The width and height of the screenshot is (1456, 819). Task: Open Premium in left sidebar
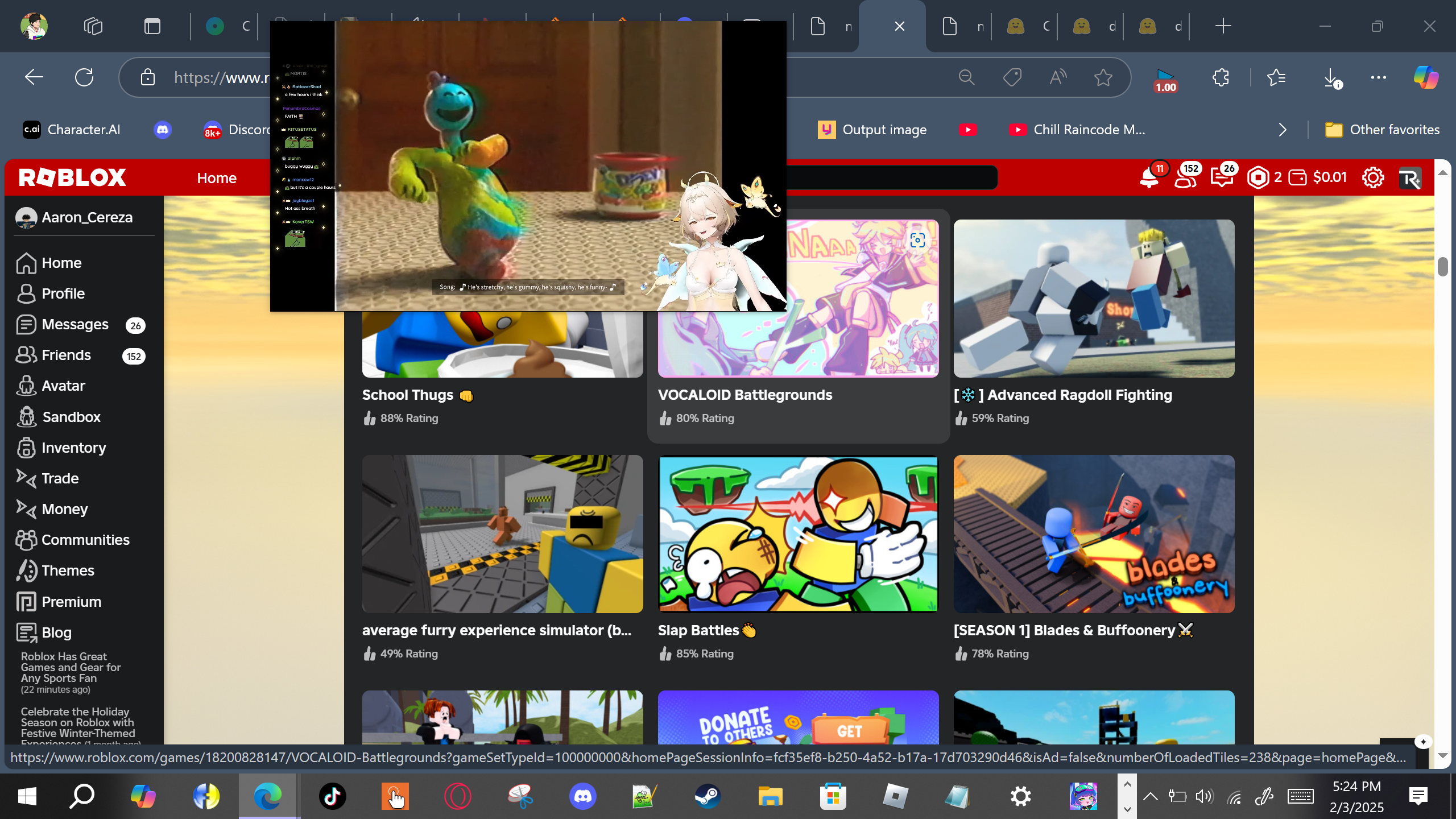[59, 602]
